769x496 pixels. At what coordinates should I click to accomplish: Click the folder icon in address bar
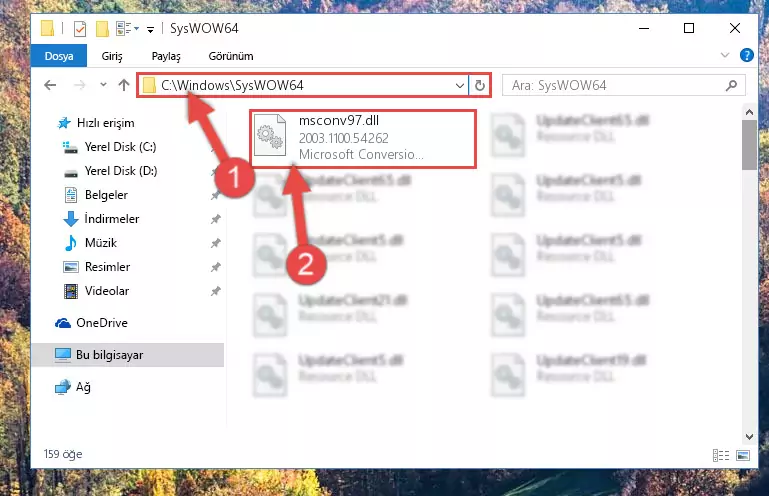point(149,85)
